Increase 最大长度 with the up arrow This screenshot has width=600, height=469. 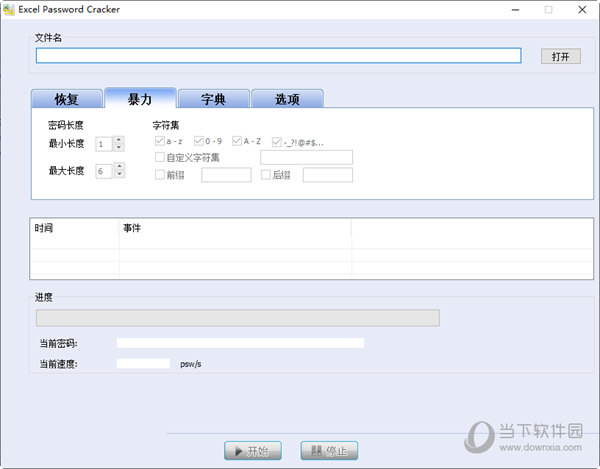click(x=120, y=166)
